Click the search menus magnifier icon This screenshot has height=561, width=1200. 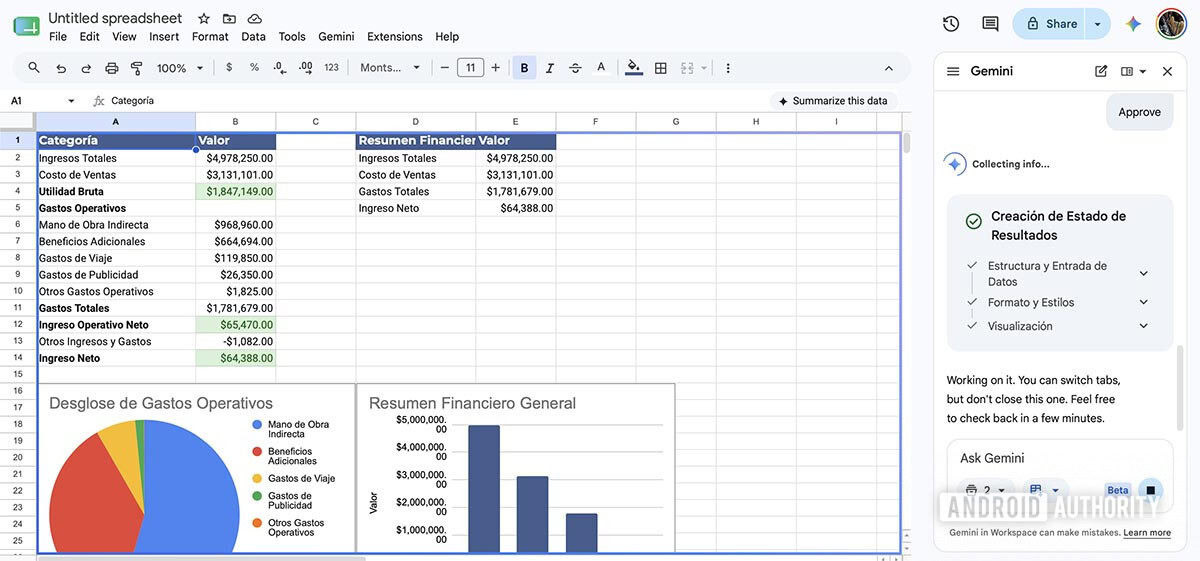click(x=34, y=68)
